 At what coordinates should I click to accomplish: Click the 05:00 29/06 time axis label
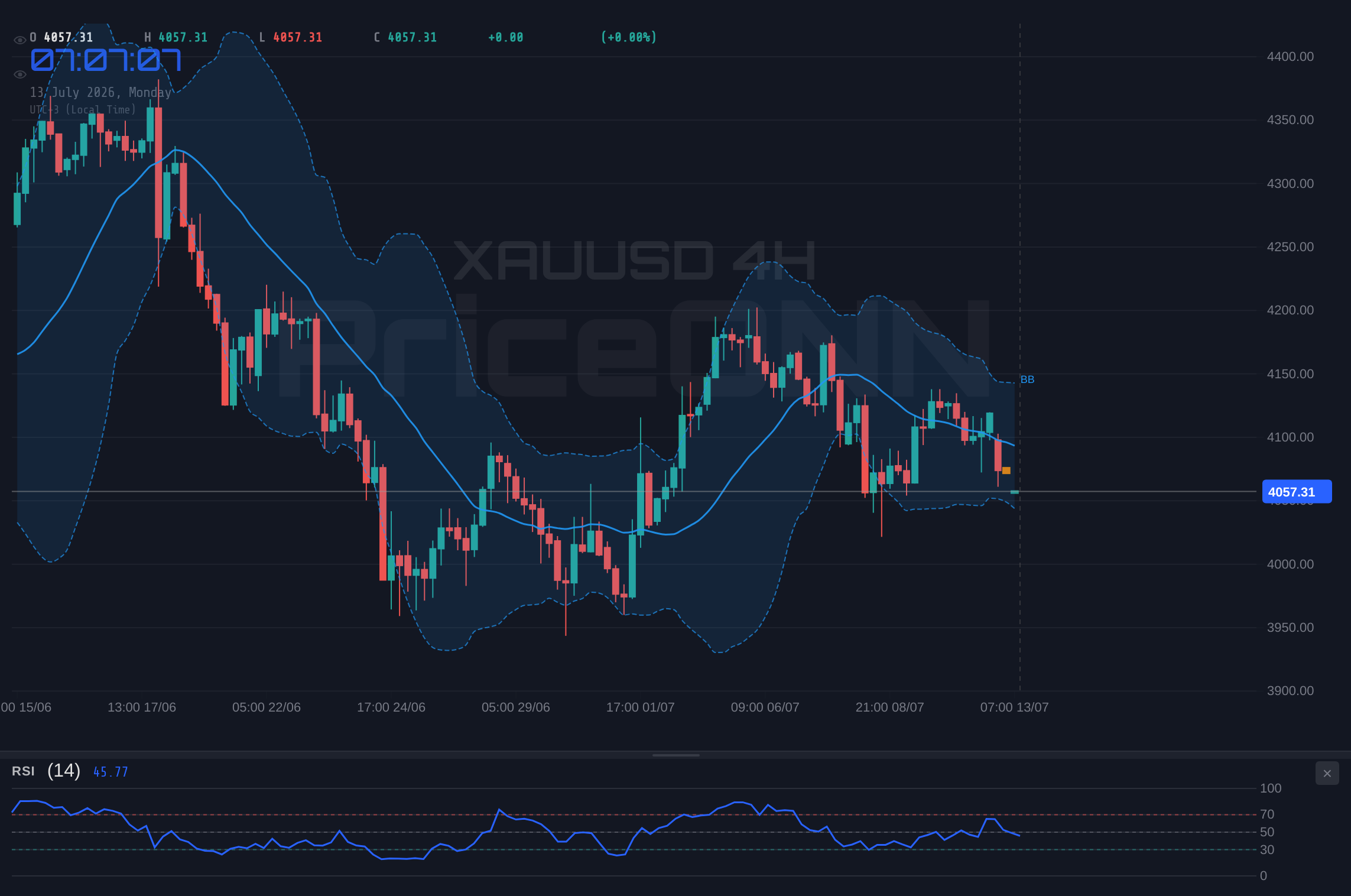(516, 707)
